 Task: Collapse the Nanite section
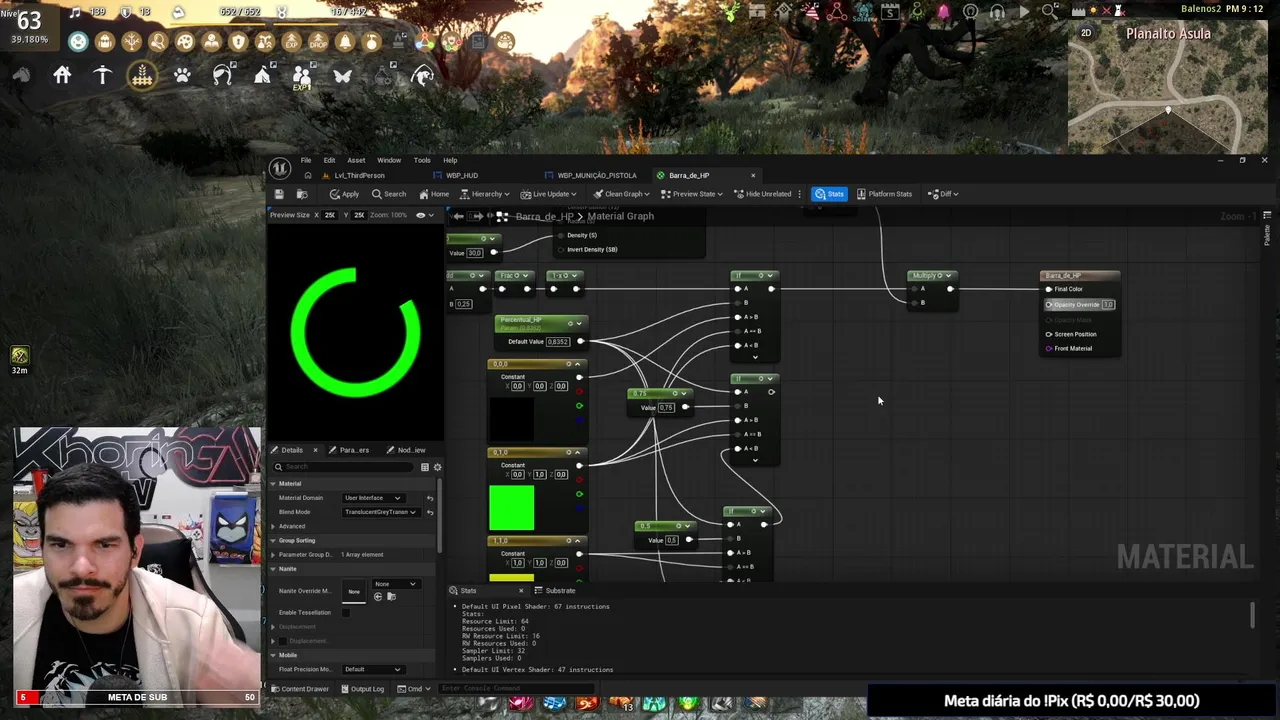point(273,569)
